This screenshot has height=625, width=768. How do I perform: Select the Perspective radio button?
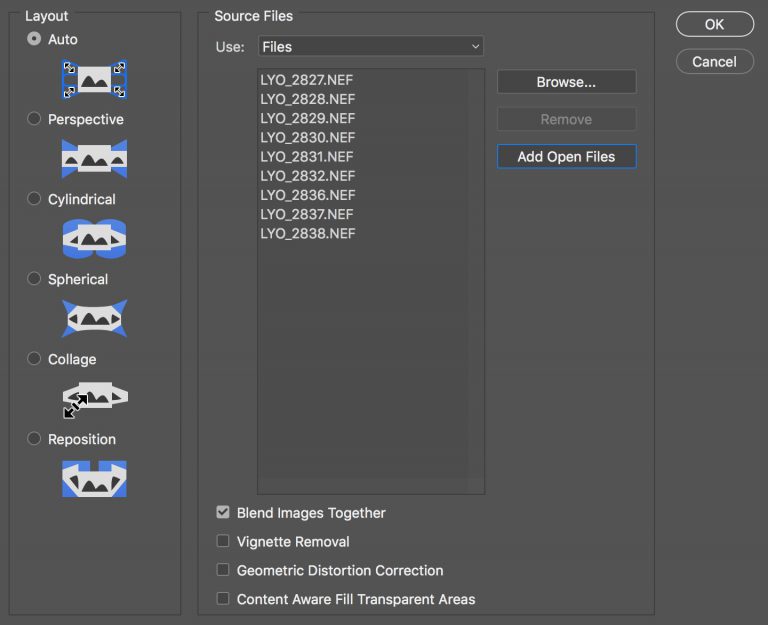pyautogui.click(x=34, y=119)
